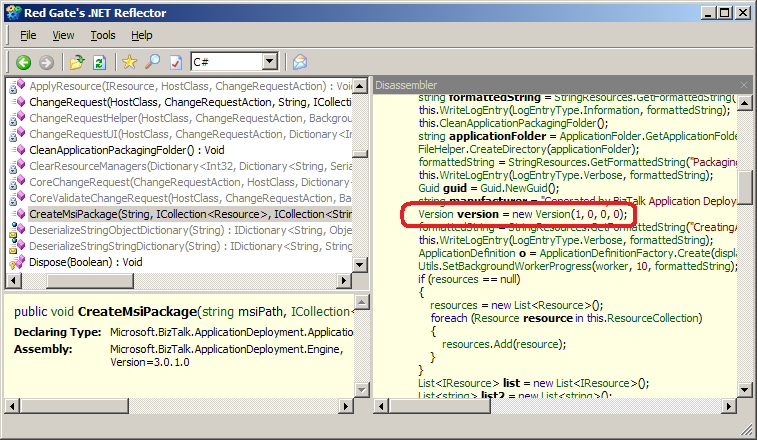Click the Disassembler scroll left arrow
The image size is (757, 440).
[x=381, y=407]
